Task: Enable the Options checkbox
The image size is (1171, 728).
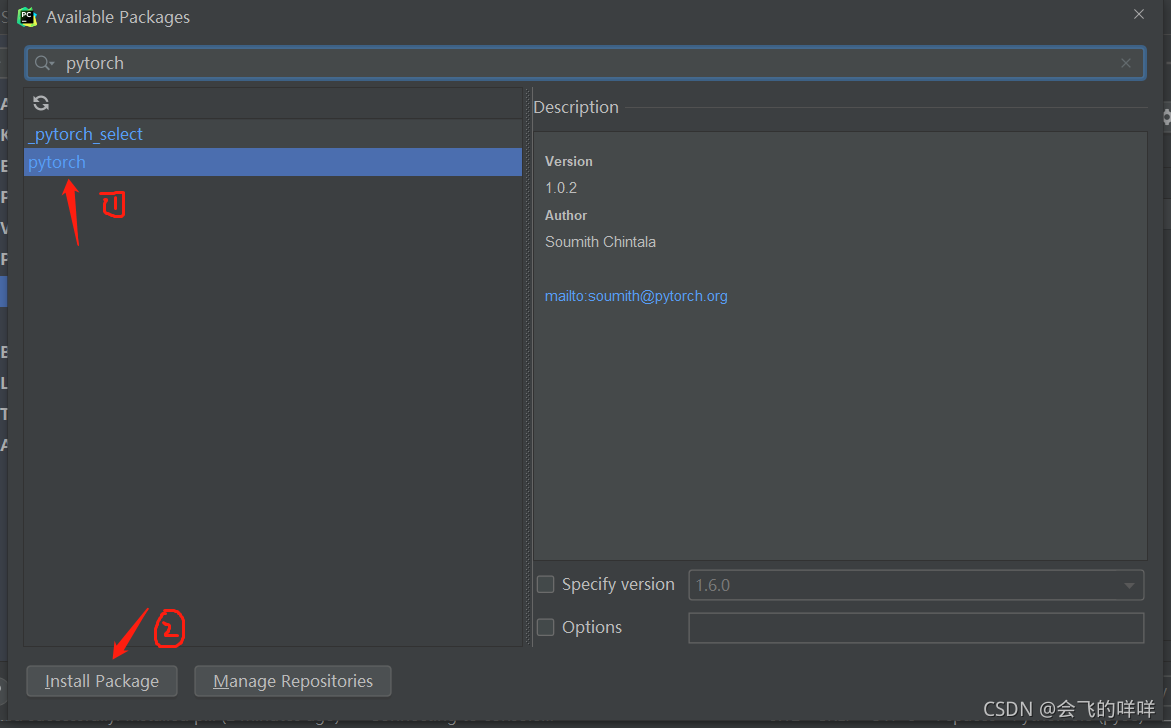Action: click(546, 627)
